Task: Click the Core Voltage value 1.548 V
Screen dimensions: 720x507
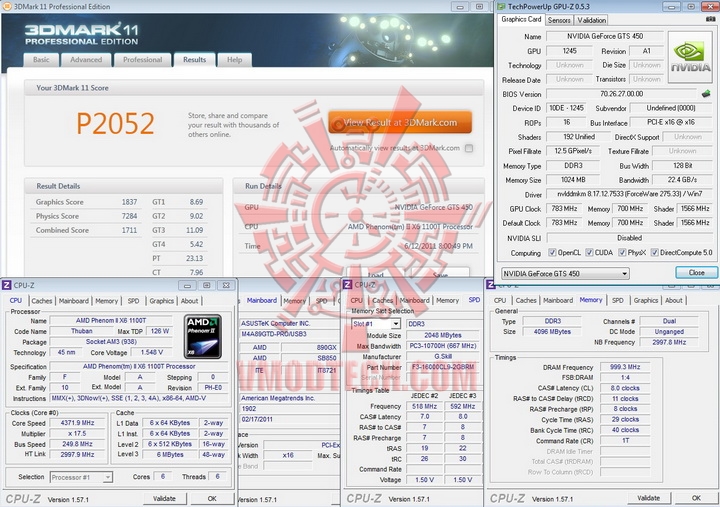Action: tap(154, 352)
